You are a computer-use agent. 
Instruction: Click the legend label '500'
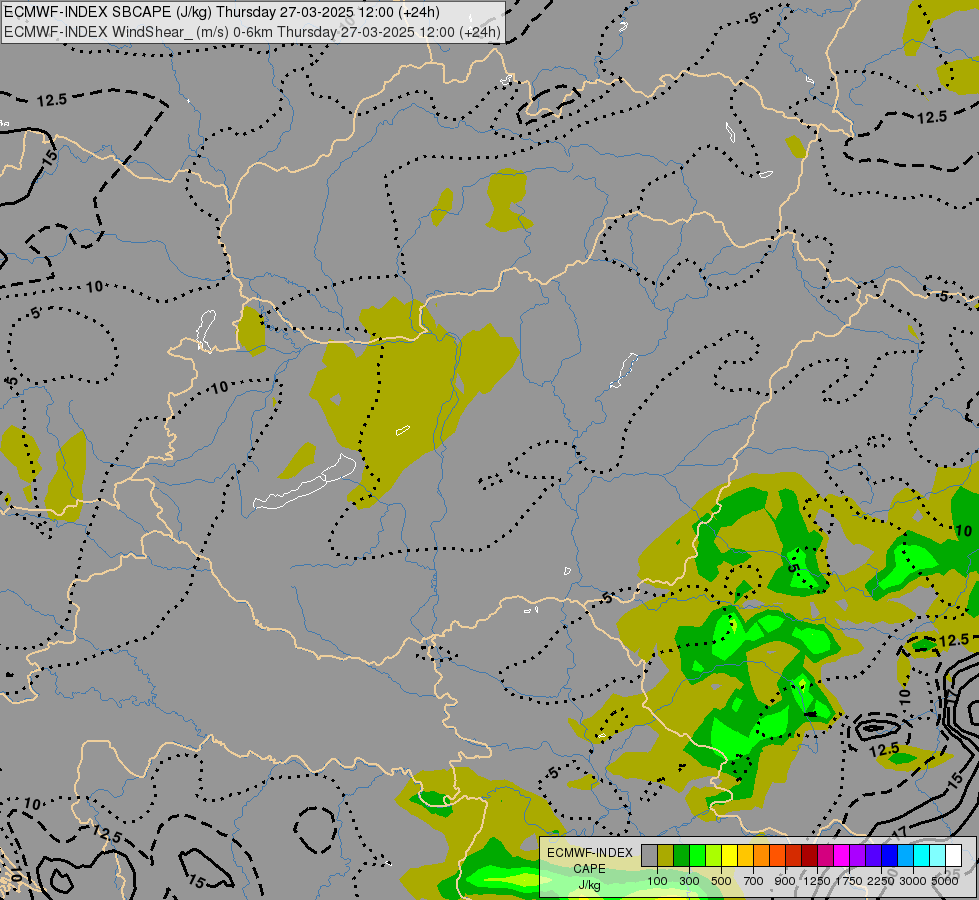click(x=721, y=881)
